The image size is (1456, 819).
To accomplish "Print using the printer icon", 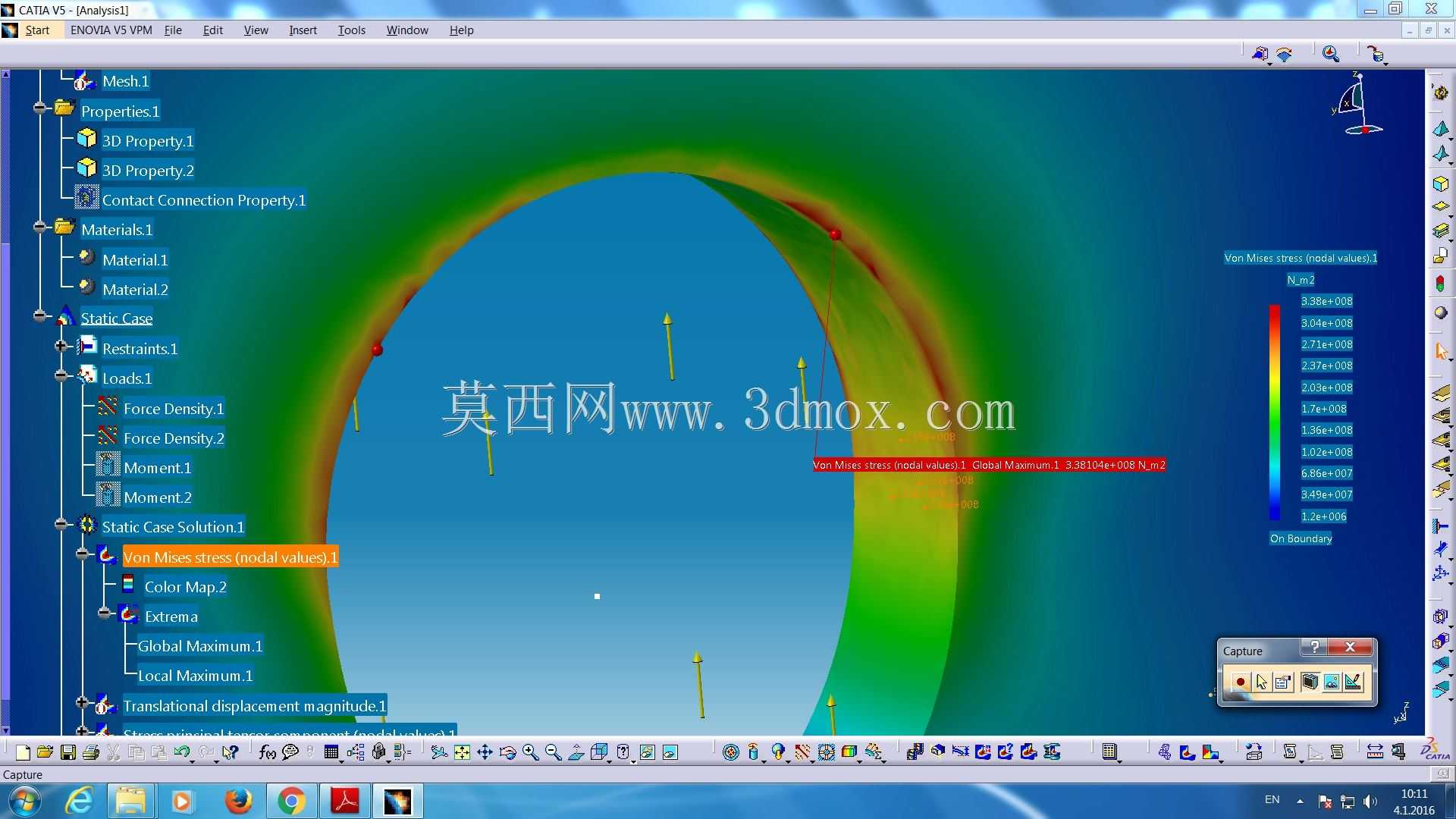I will coord(91,752).
